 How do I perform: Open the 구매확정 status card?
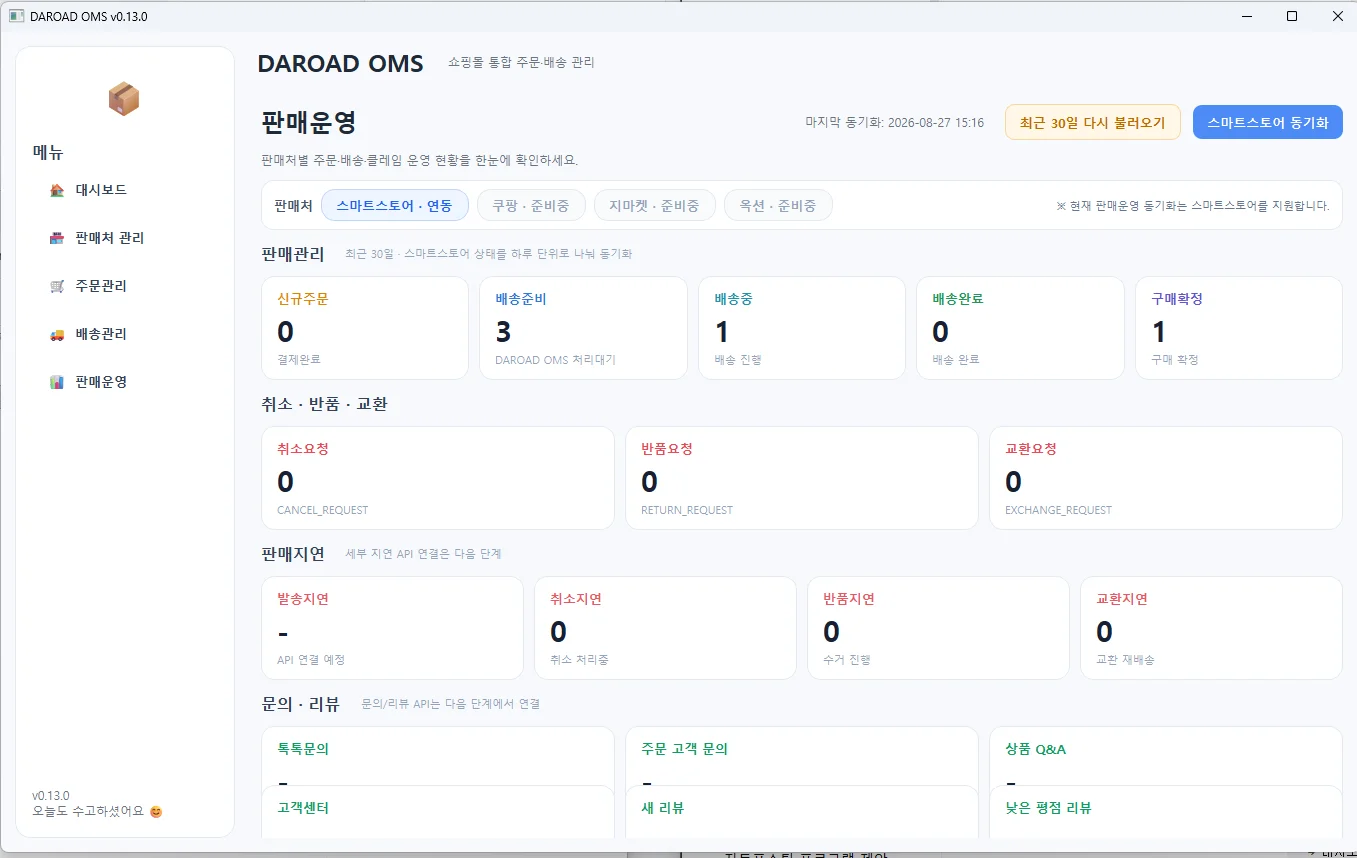1239,328
